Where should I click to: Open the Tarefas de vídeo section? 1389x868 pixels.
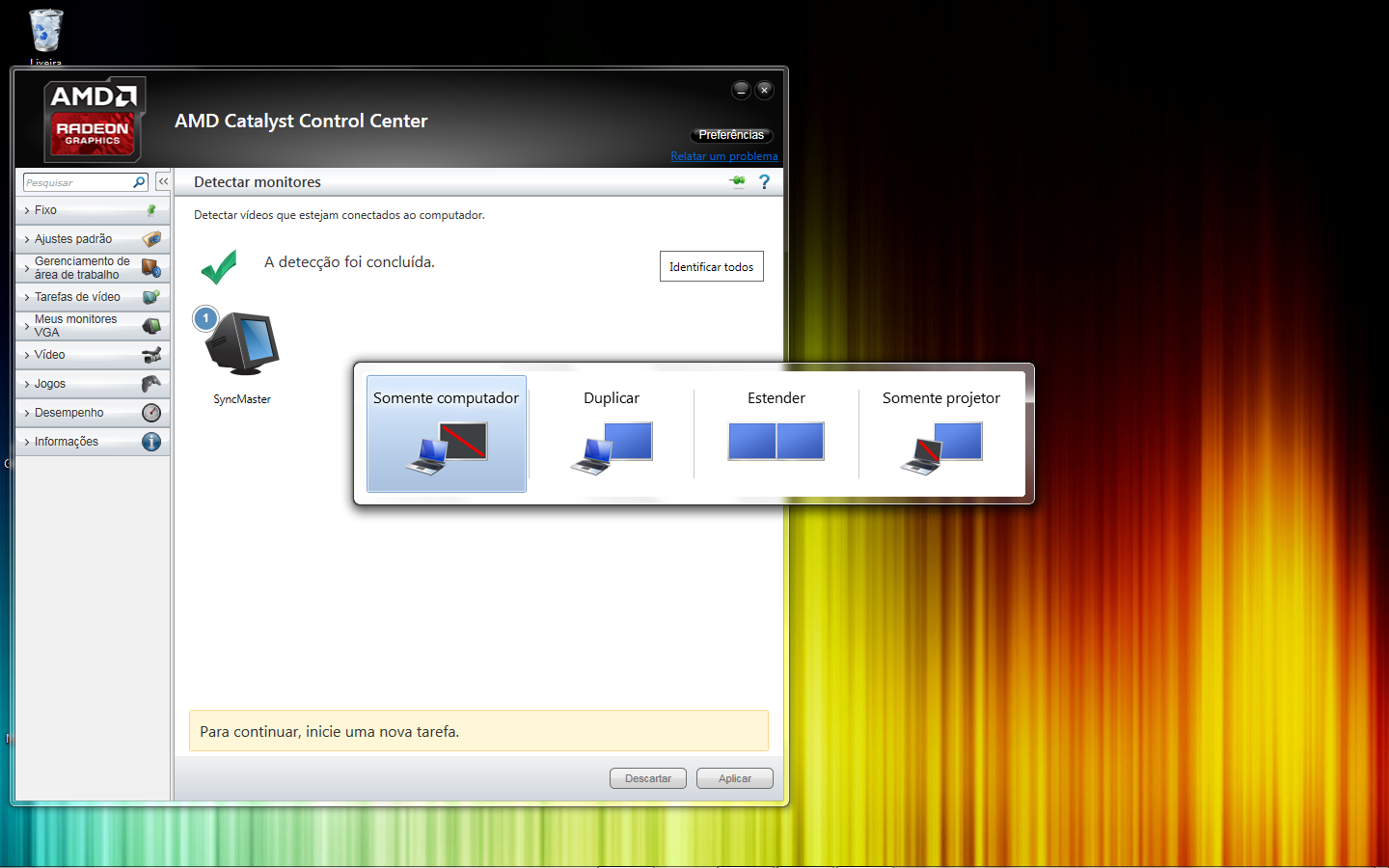(93, 297)
